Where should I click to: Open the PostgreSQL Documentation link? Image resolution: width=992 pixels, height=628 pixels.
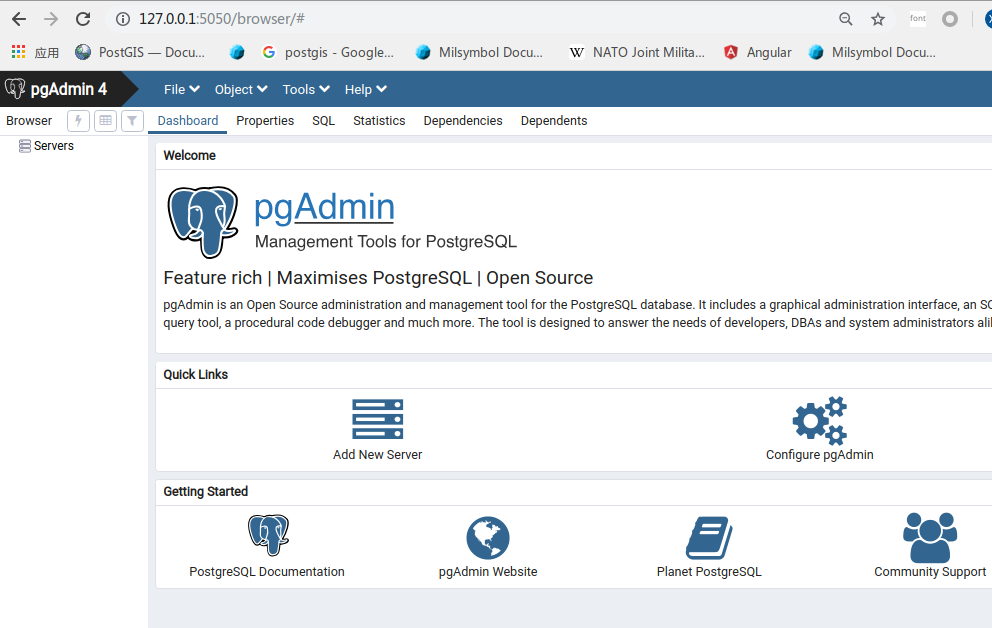pyautogui.click(x=267, y=572)
